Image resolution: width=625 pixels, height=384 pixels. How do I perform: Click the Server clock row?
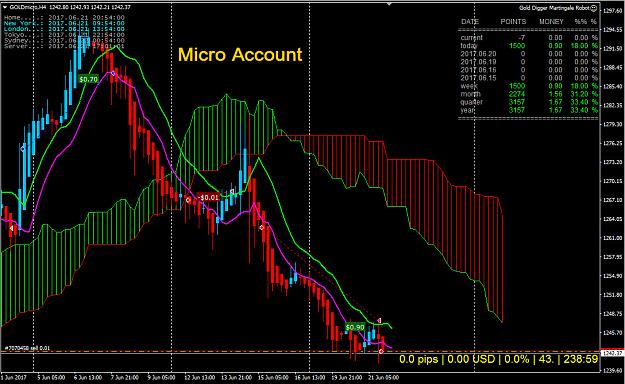tap(64, 46)
